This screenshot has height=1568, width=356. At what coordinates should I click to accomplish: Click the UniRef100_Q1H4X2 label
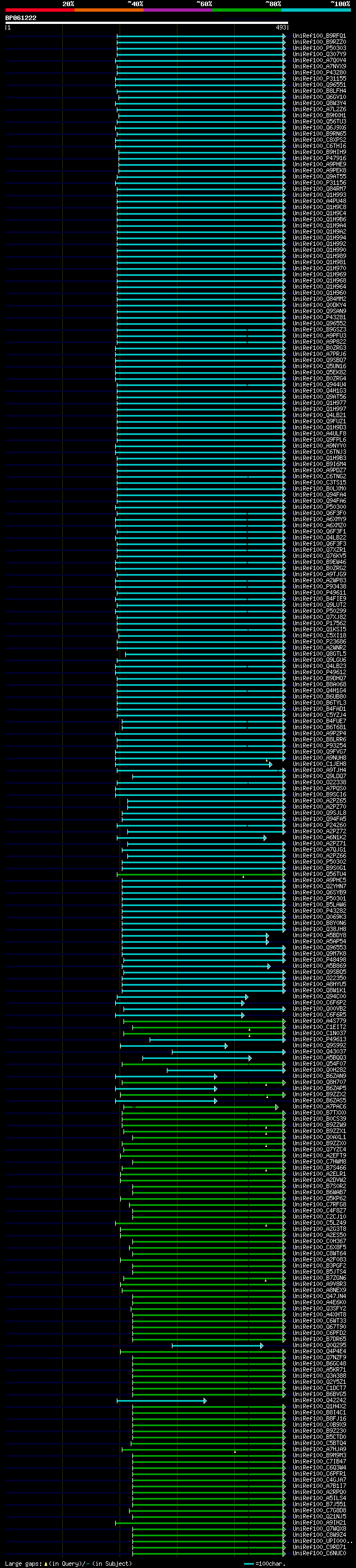tap(319, 1406)
